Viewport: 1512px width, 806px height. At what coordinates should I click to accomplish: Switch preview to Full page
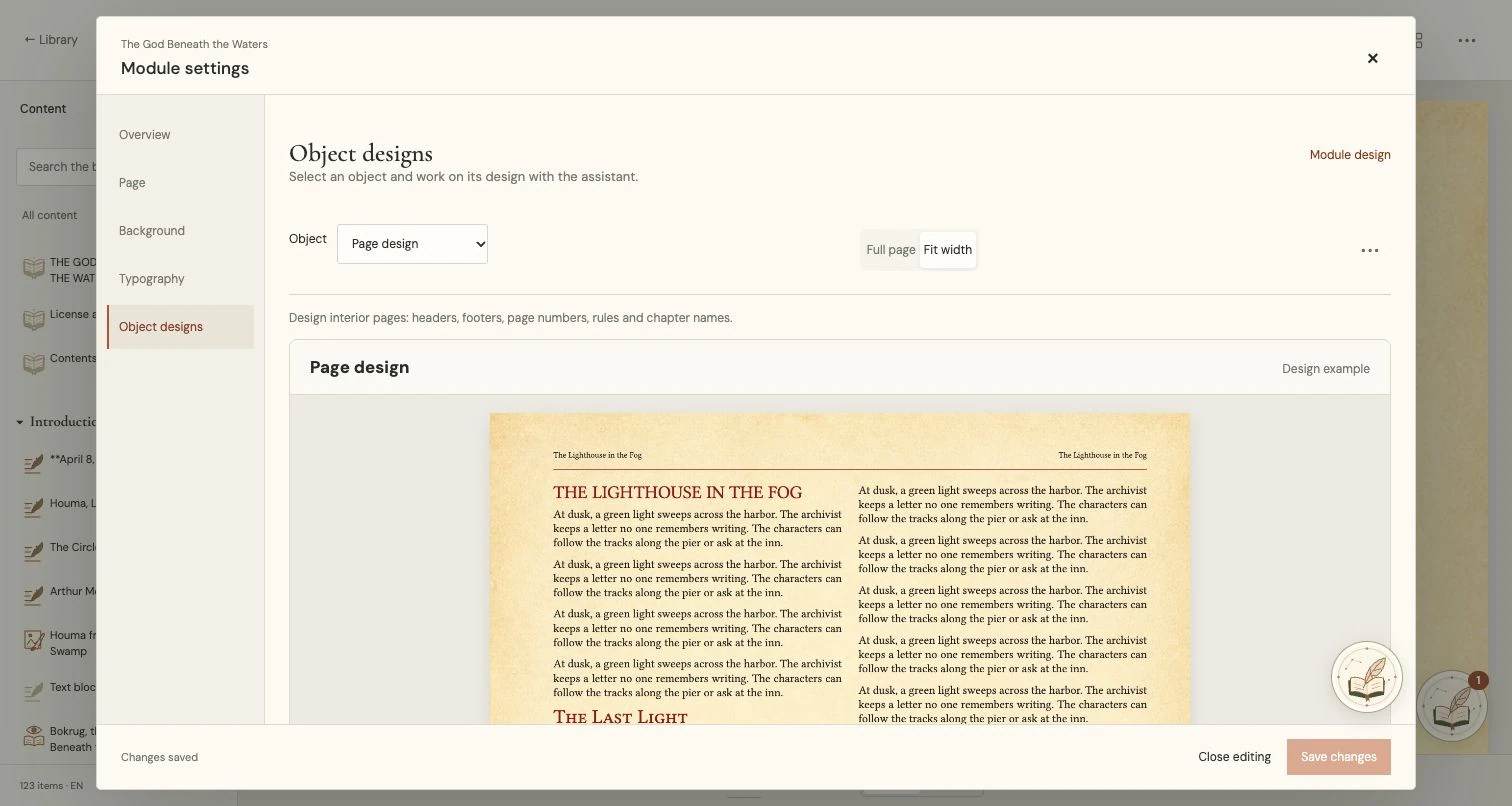point(890,250)
